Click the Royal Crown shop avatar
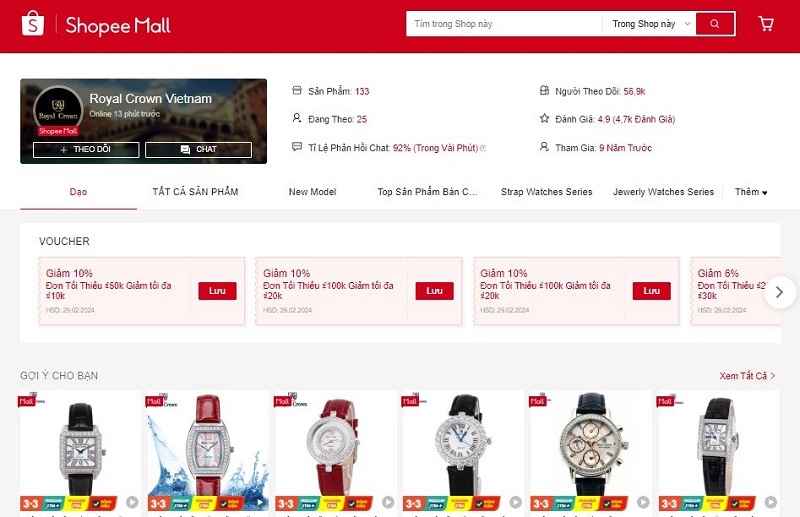The height and width of the screenshot is (517, 800). (x=58, y=110)
